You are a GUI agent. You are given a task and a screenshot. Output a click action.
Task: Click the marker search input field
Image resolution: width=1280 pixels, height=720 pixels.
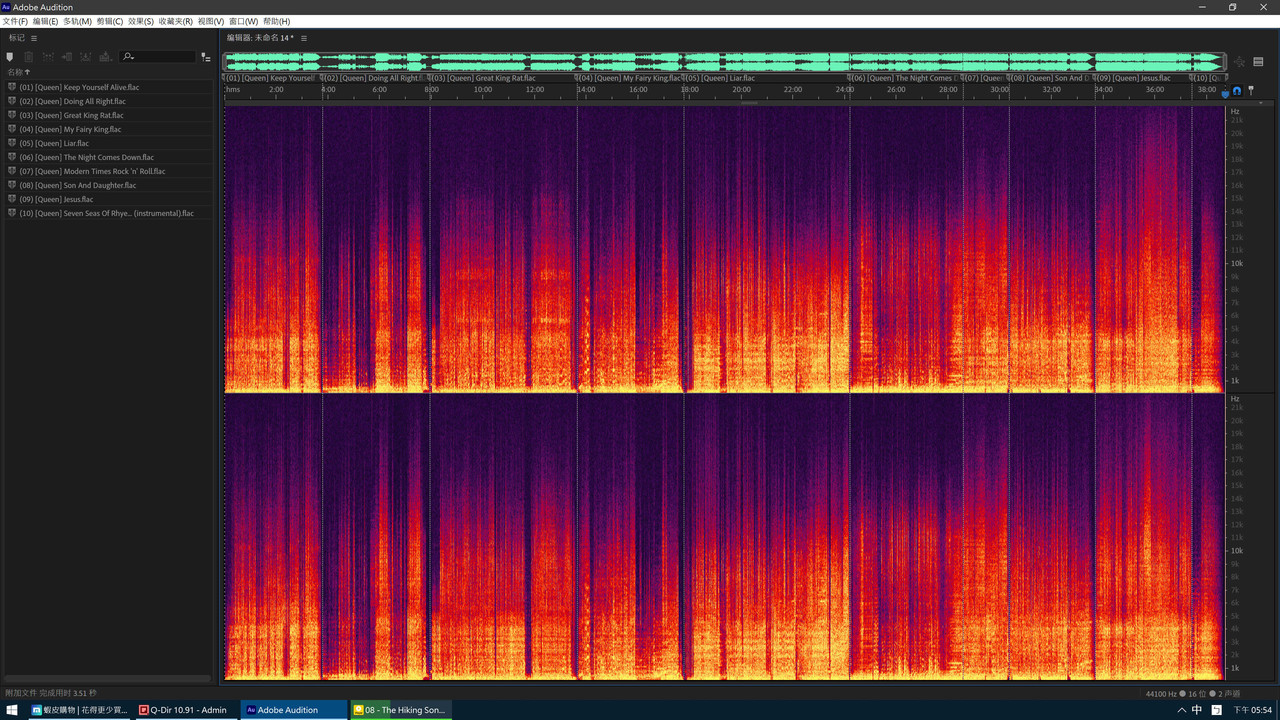pyautogui.click(x=158, y=57)
